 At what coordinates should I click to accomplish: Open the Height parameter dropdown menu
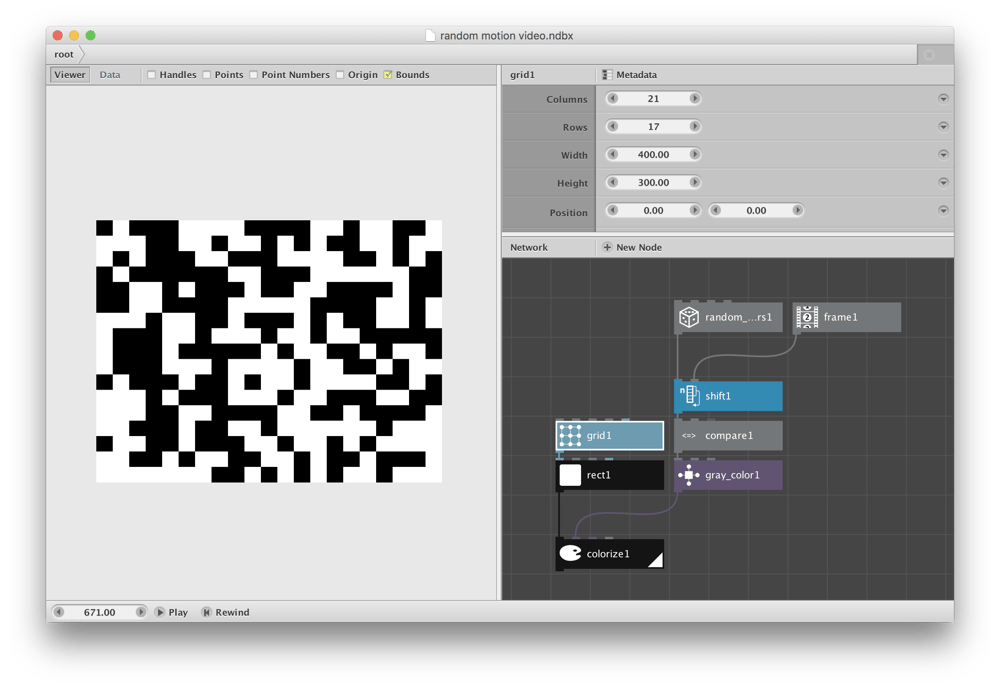click(943, 182)
